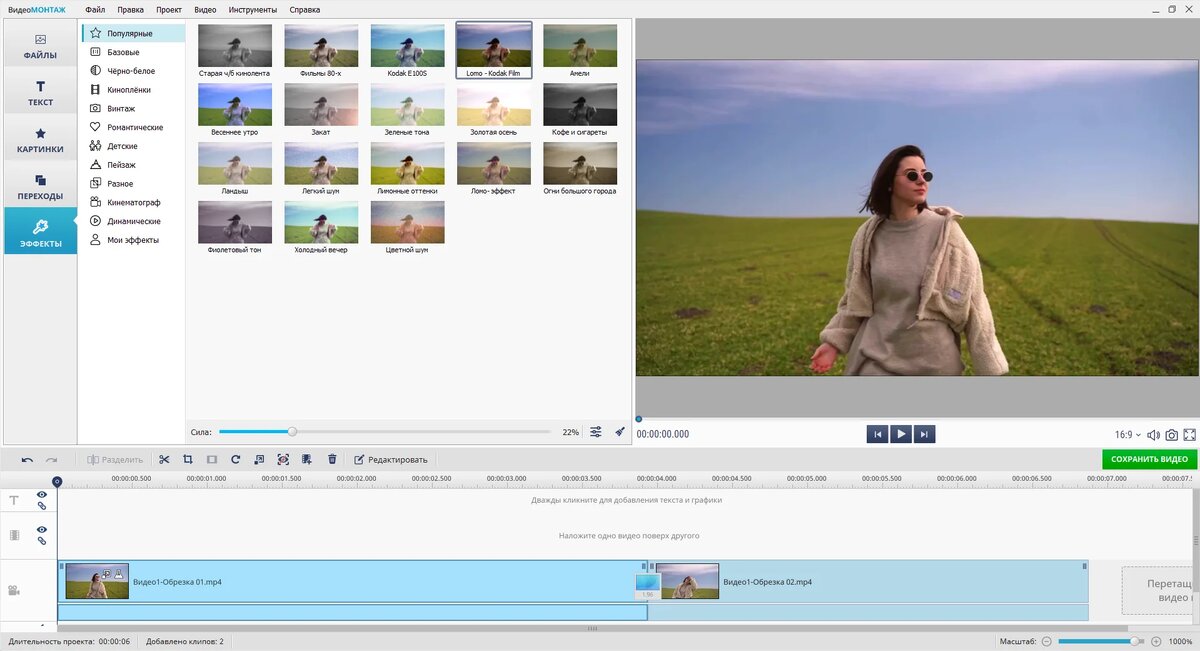Open the Инструменты menu
Image resolution: width=1200 pixels, height=651 pixels.
pyautogui.click(x=253, y=9)
